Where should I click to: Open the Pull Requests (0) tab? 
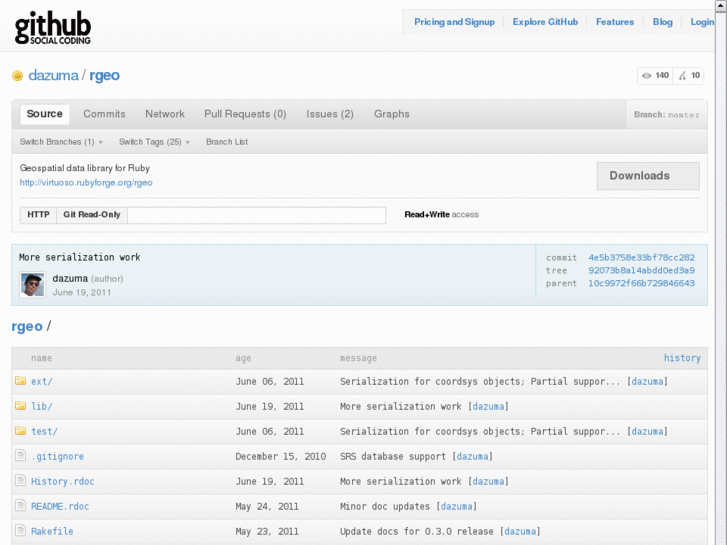click(245, 114)
